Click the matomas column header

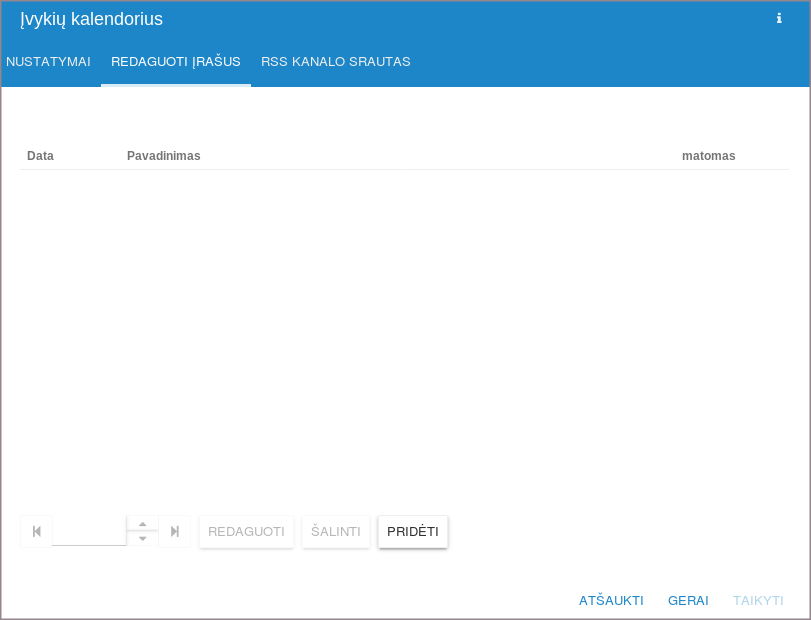[x=708, y=156]
